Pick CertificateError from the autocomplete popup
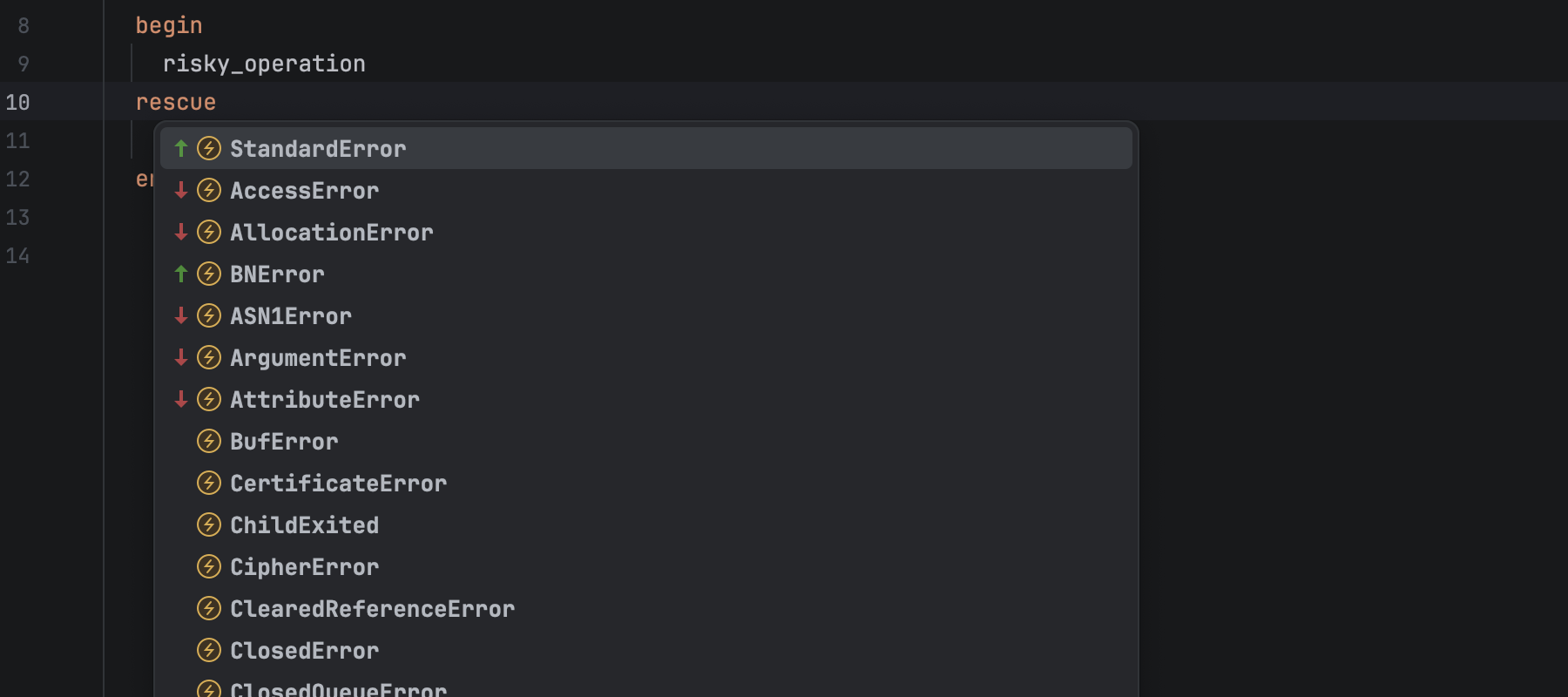This screenshot has width=1568, height=697. coord(338,484)
